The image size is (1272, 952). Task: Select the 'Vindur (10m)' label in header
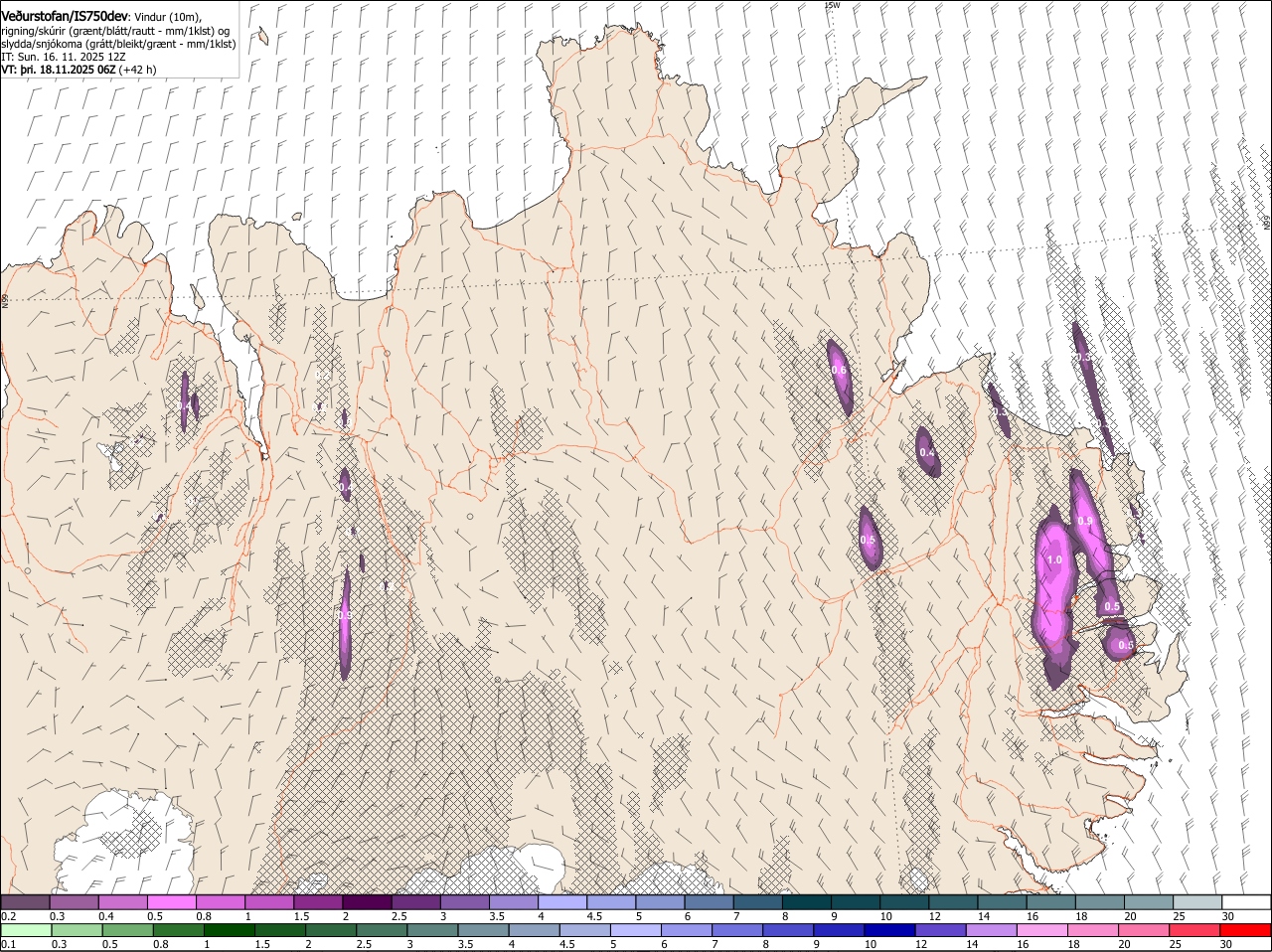tap(167, 18)
